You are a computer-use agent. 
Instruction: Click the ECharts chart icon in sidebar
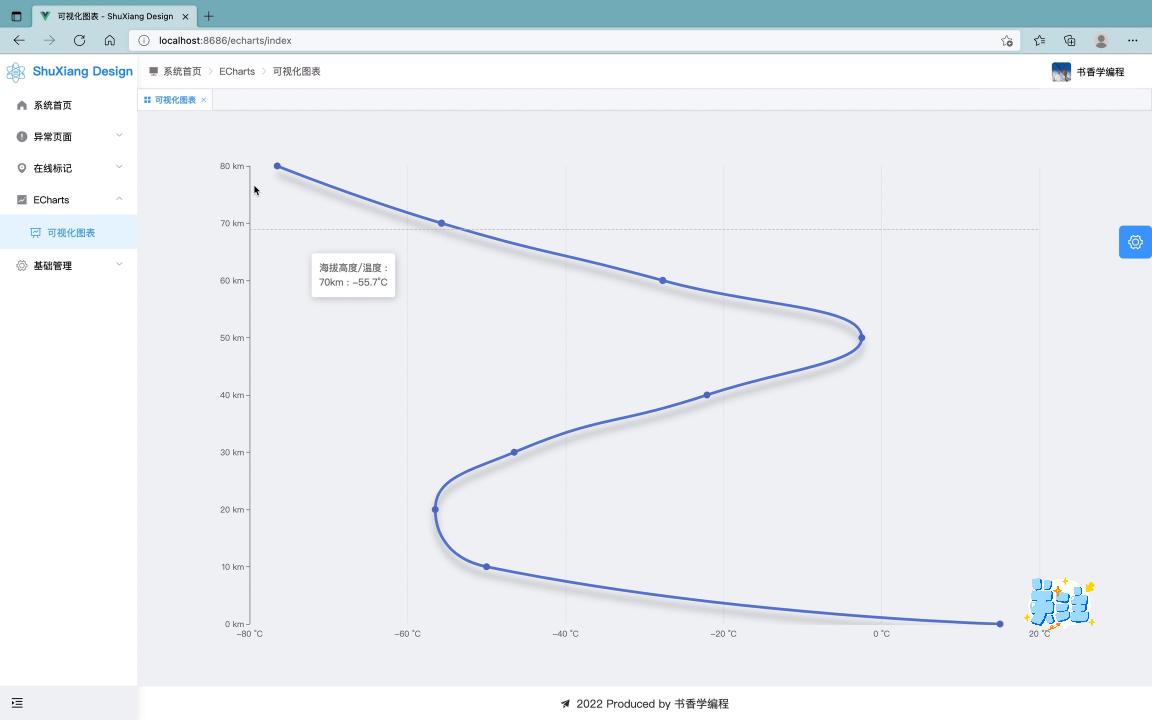click(x=22, y=200)
